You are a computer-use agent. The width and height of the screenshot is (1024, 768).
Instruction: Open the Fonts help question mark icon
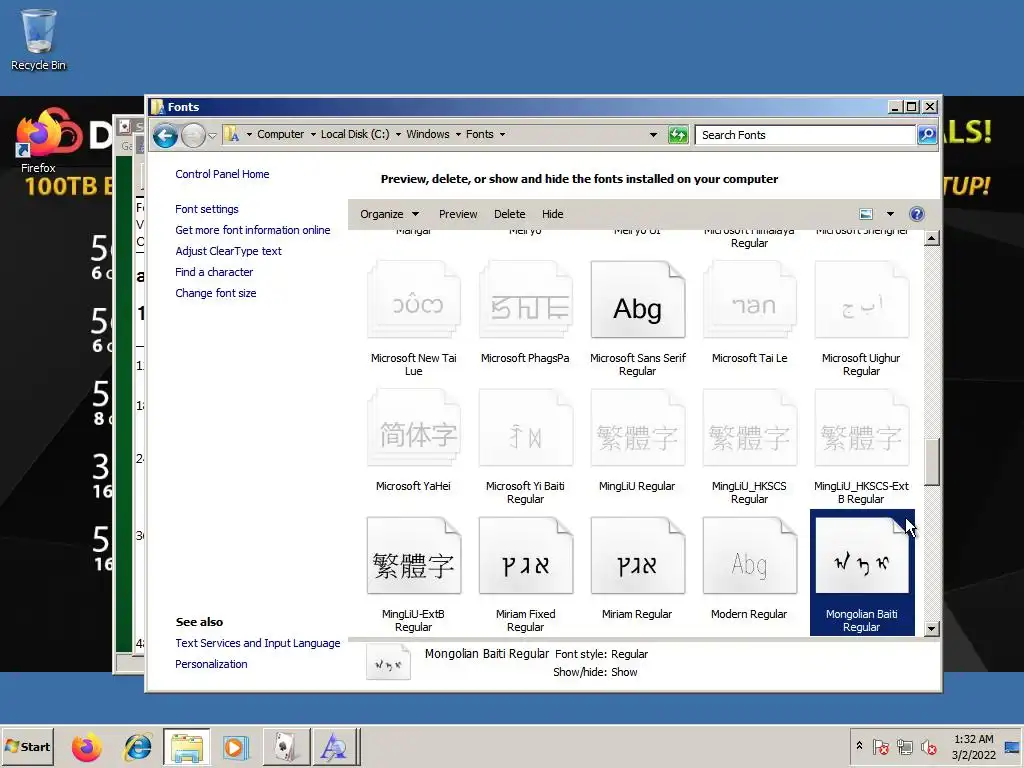[917, 214]
